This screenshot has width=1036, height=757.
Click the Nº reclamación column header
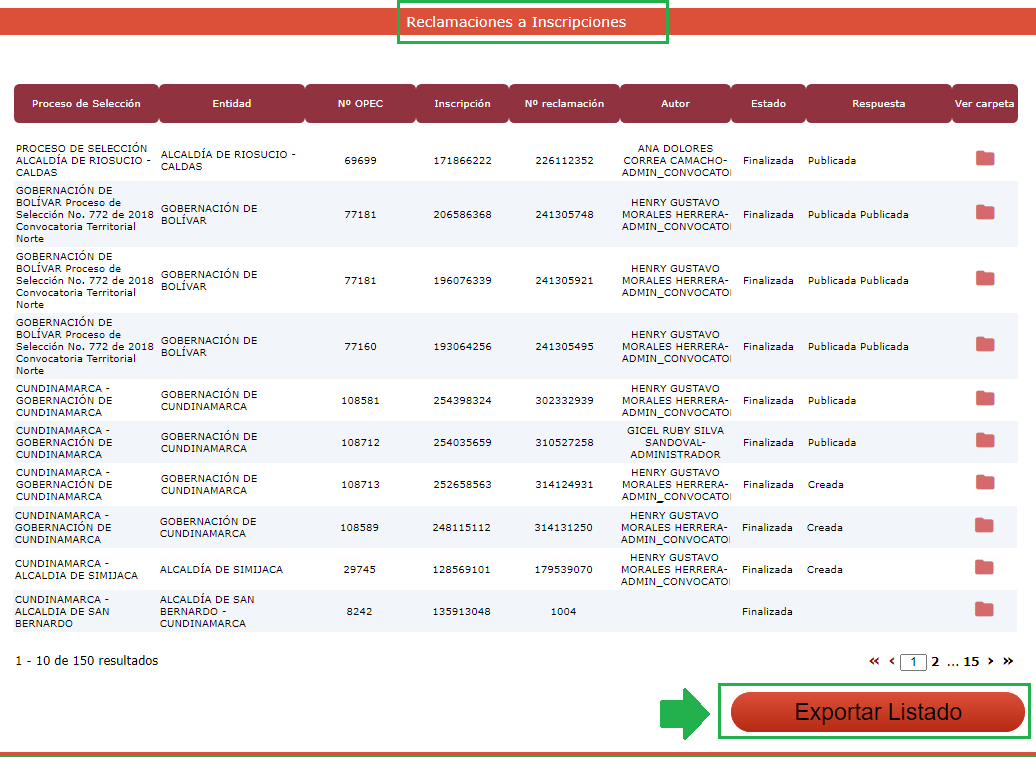point(564,104)
